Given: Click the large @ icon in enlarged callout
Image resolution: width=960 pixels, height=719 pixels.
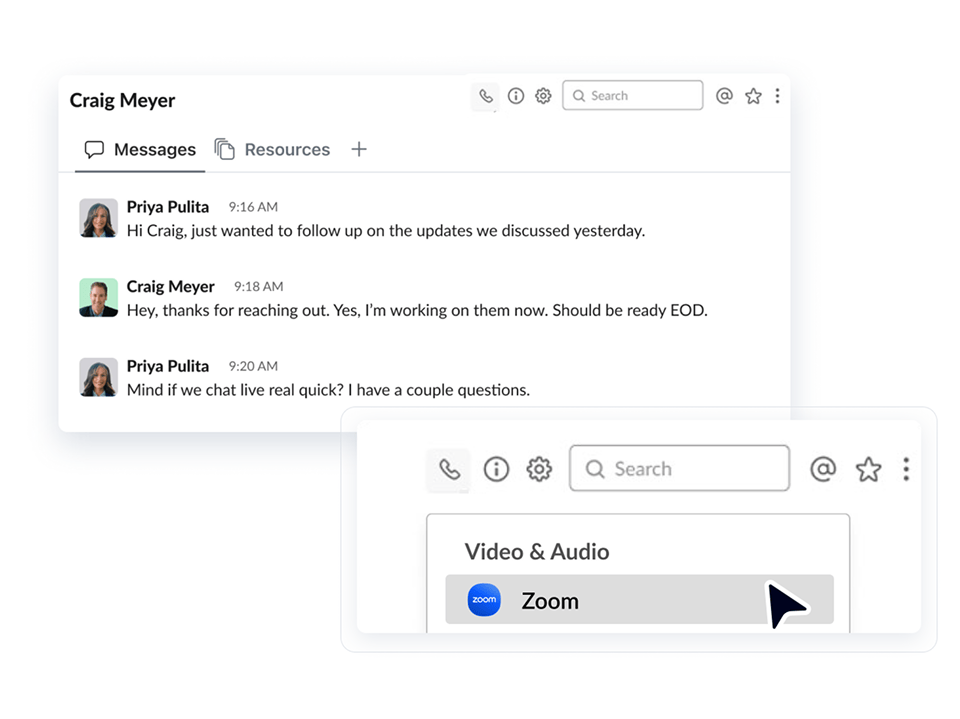Looking at the screenshot, I should click(823, 469).
